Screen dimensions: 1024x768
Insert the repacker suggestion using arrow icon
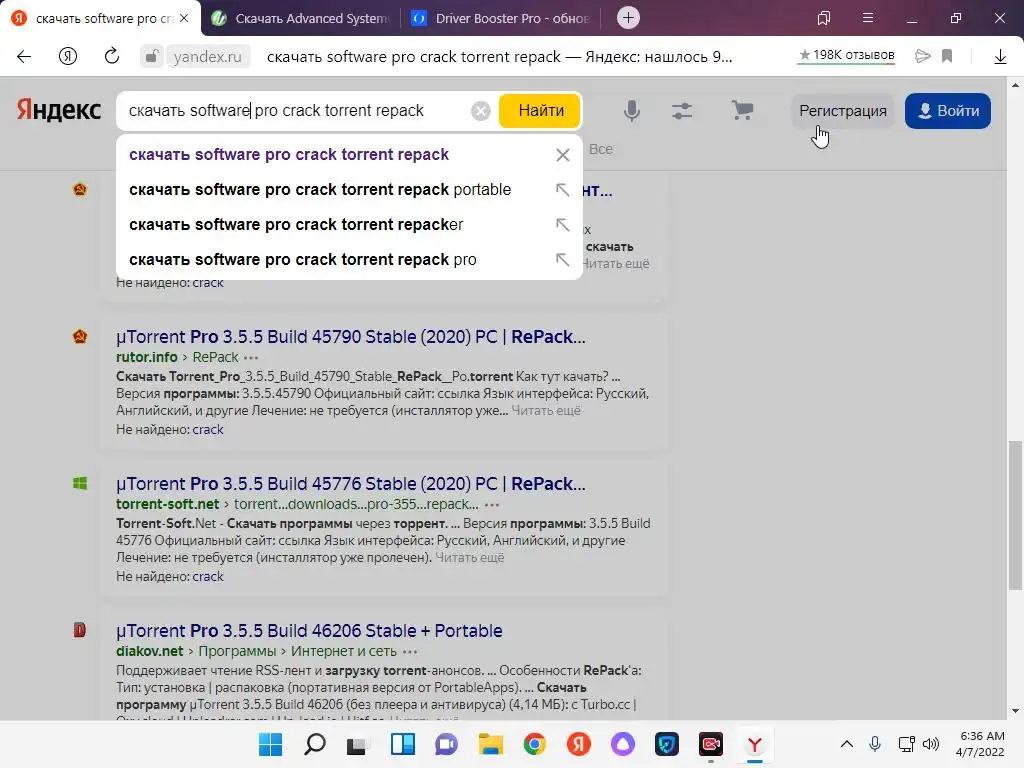(x=562, y=225)
